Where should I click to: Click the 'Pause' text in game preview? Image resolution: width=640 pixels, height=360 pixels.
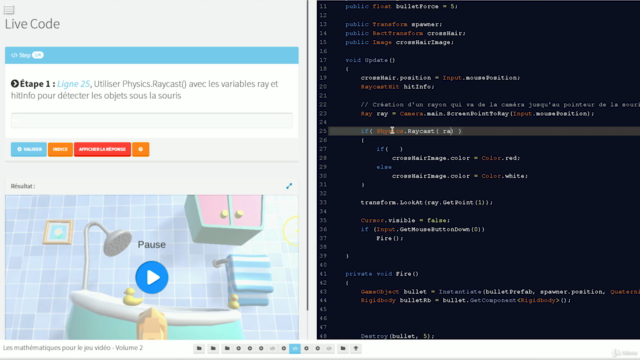[x=151, y=244]
